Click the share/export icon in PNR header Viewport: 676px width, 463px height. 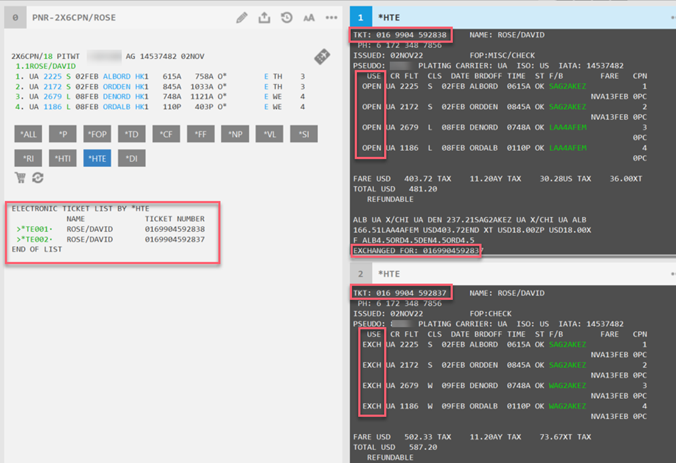click(x=264, y=18)
